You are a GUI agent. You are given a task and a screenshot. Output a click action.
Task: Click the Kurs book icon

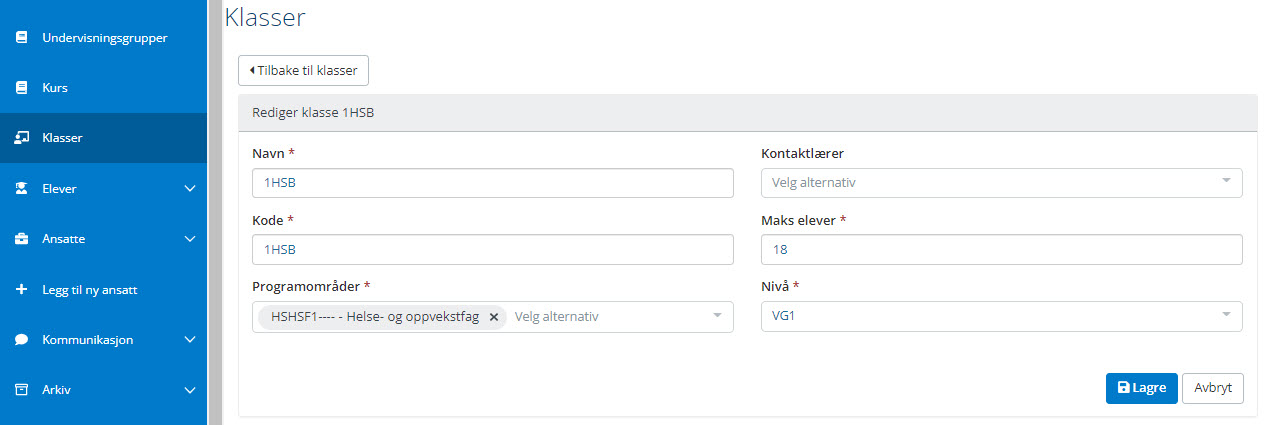coord(21,88)
